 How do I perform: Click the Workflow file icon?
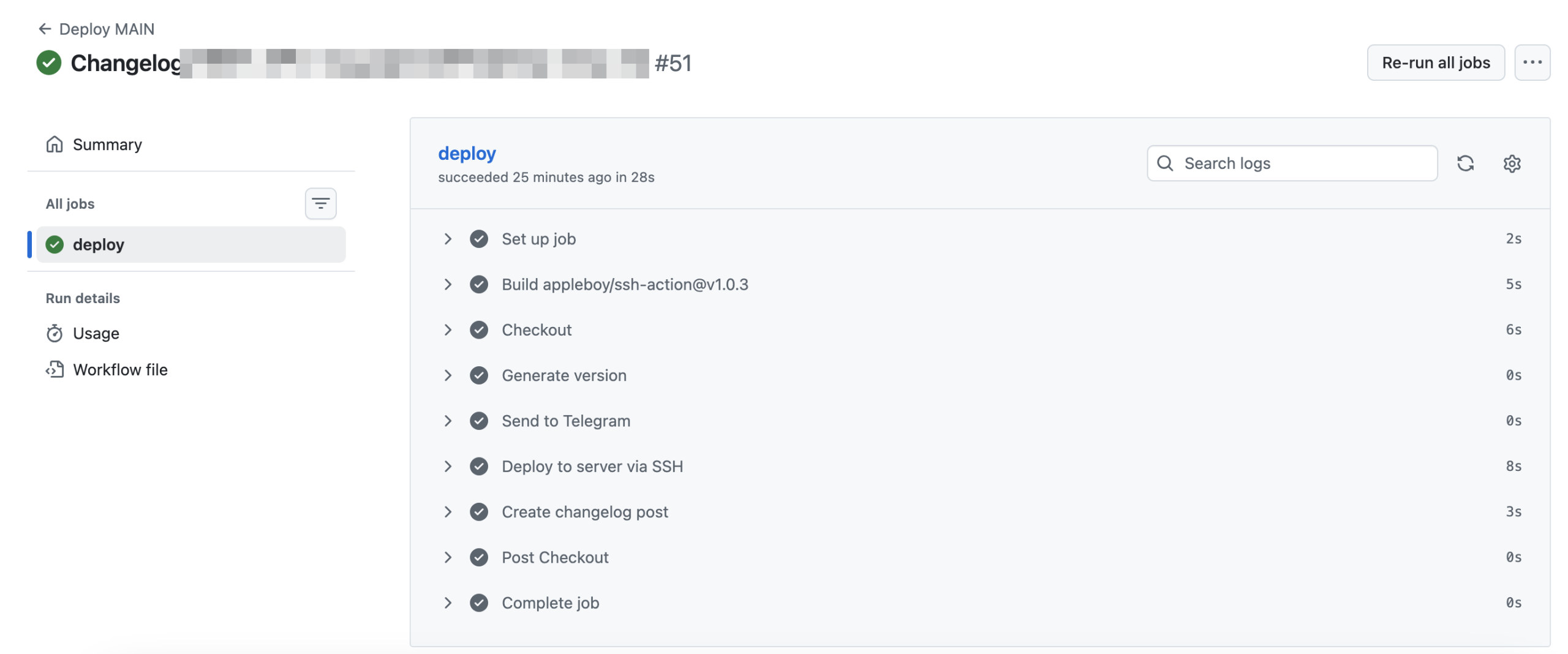point(55,369)
